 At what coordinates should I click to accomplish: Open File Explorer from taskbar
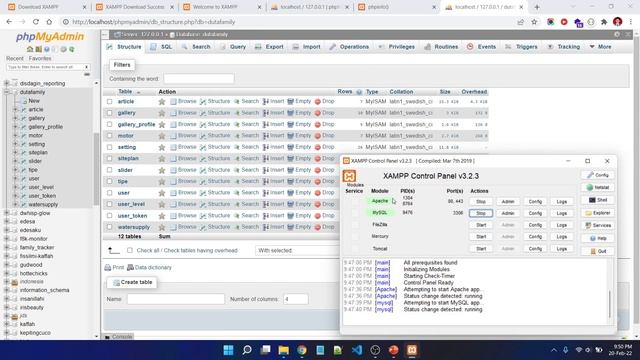(283, 350)
